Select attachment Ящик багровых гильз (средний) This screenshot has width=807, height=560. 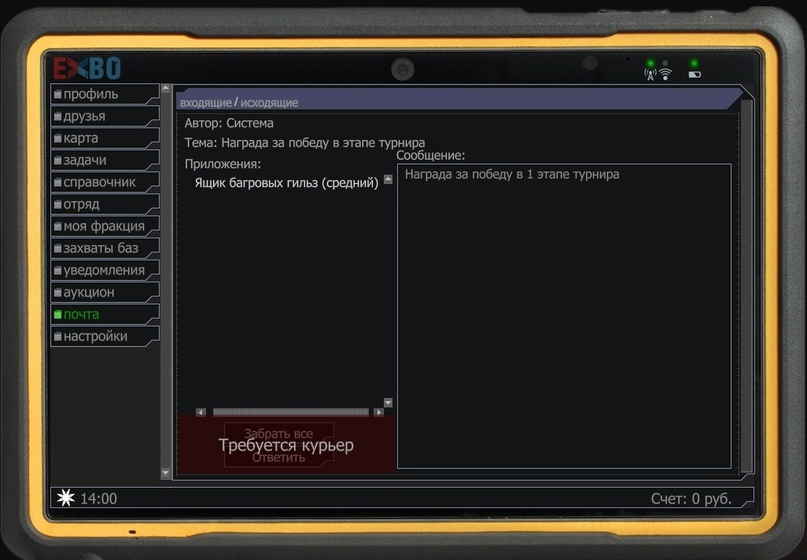[x=286, y=183]
